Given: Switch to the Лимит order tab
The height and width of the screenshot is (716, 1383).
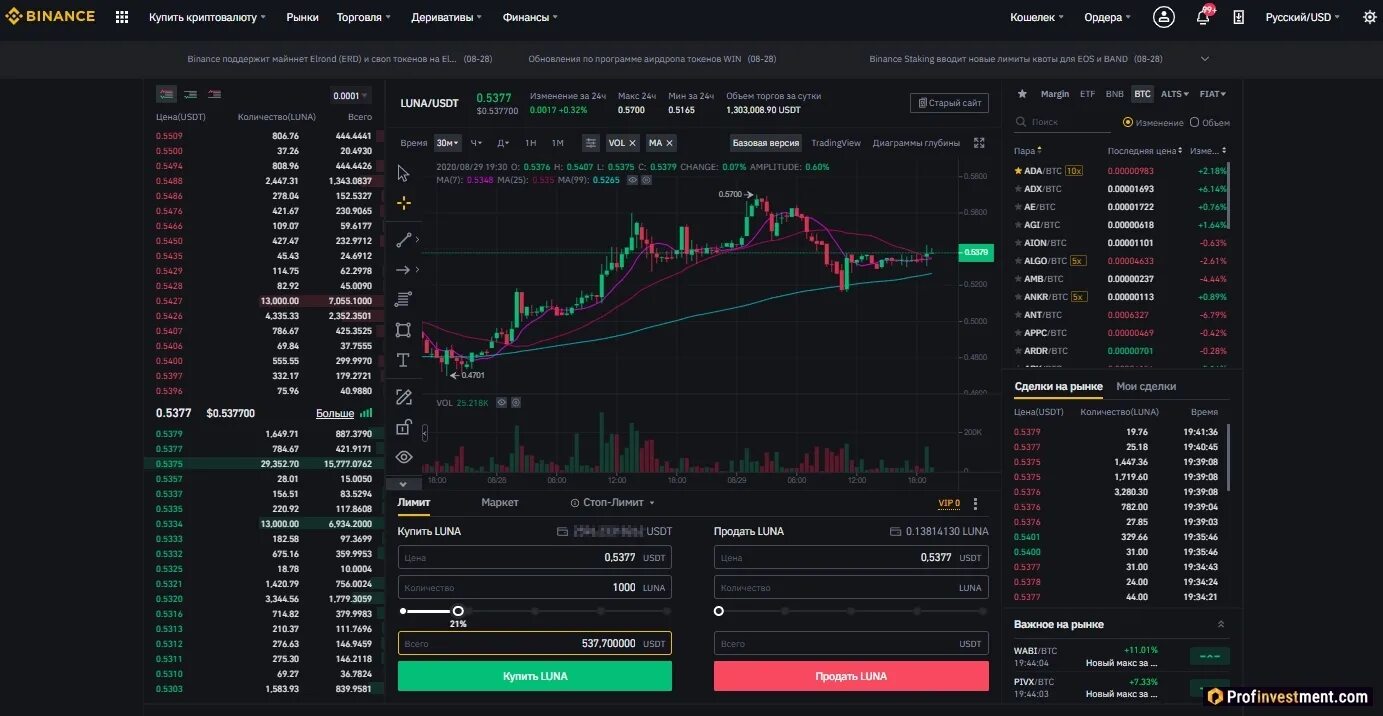Looking at the screenshot, I should point(414,503).
